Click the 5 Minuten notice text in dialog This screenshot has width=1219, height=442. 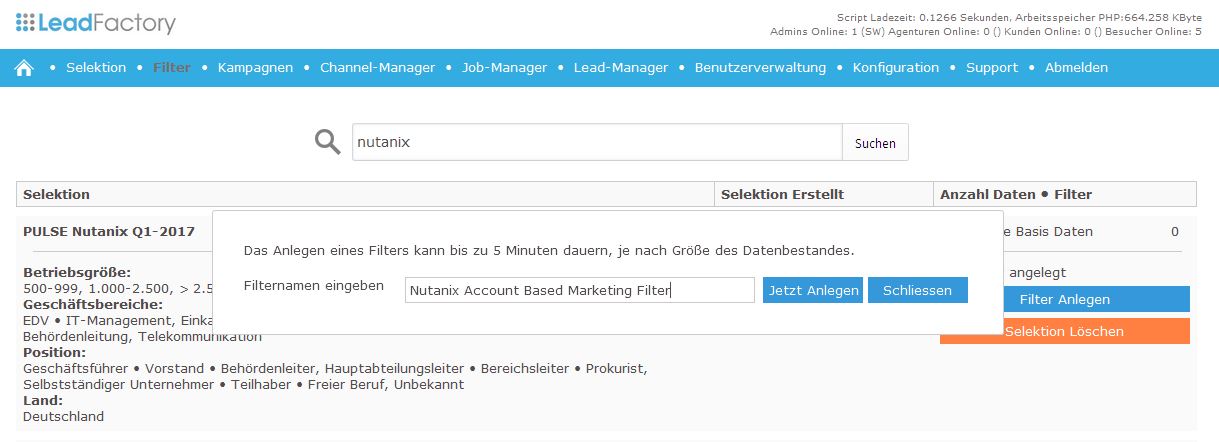[549, 250]
